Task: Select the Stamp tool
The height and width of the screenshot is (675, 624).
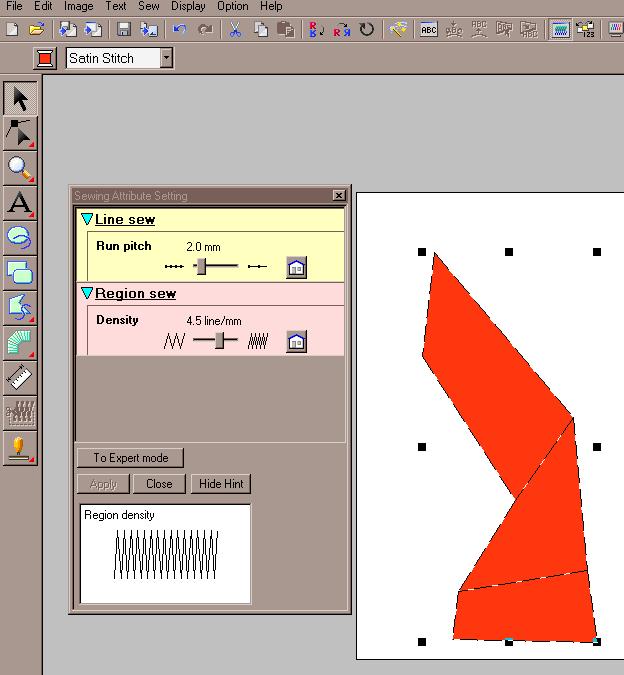Action: tap(20, 448)
